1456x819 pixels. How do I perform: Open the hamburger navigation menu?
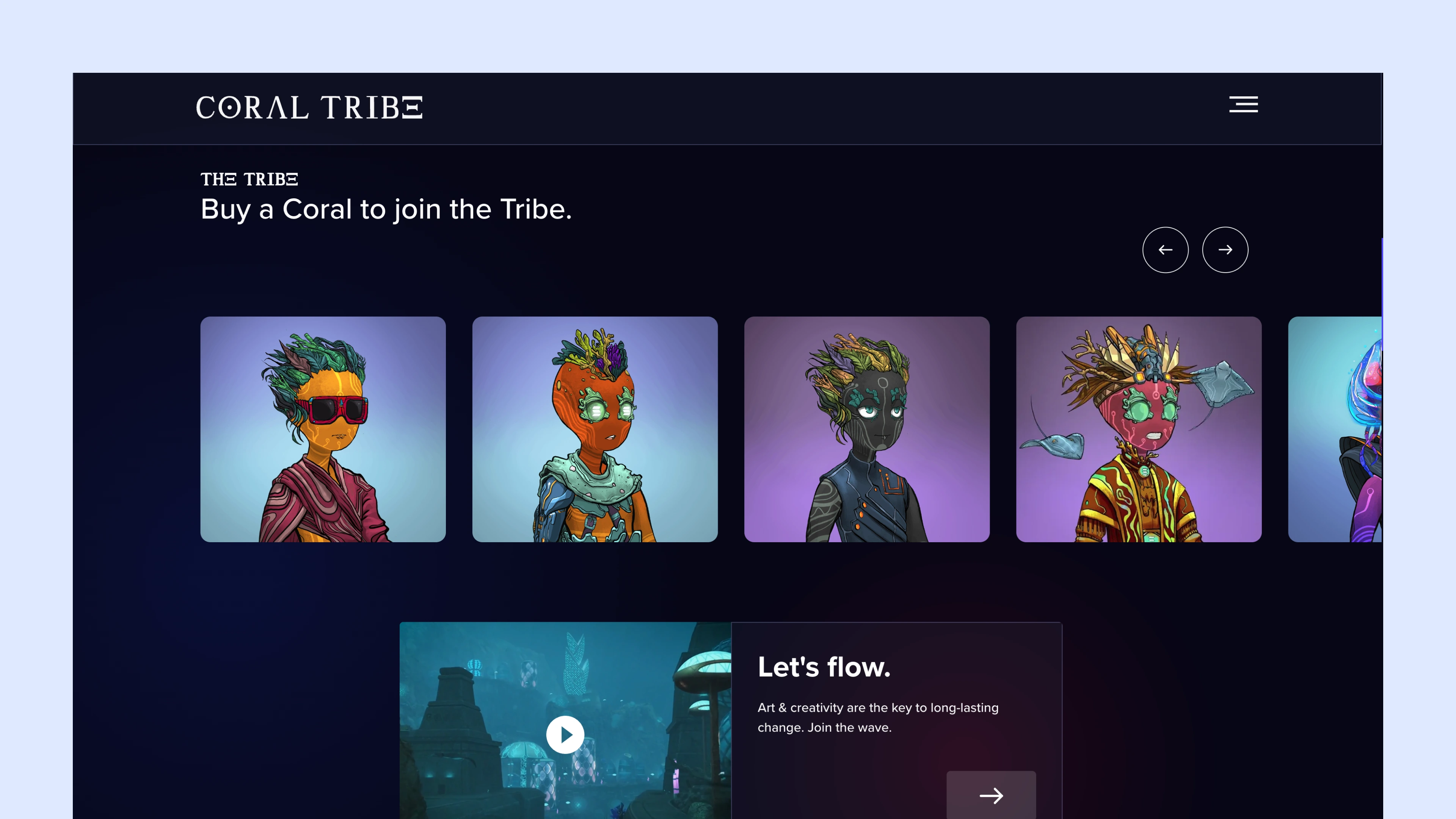tap(1244, 105)
